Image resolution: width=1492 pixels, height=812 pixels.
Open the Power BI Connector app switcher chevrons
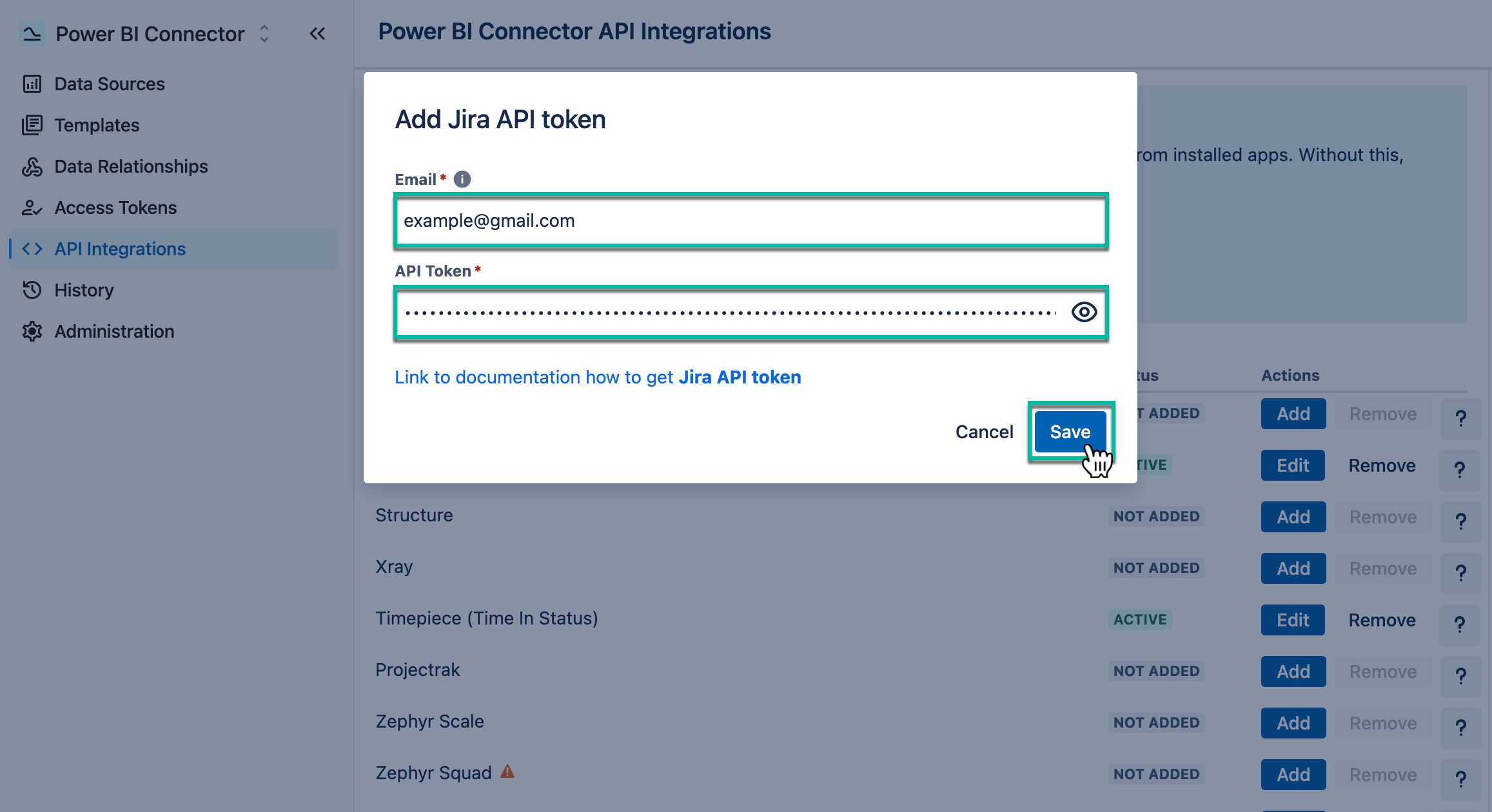click(264, 34)
